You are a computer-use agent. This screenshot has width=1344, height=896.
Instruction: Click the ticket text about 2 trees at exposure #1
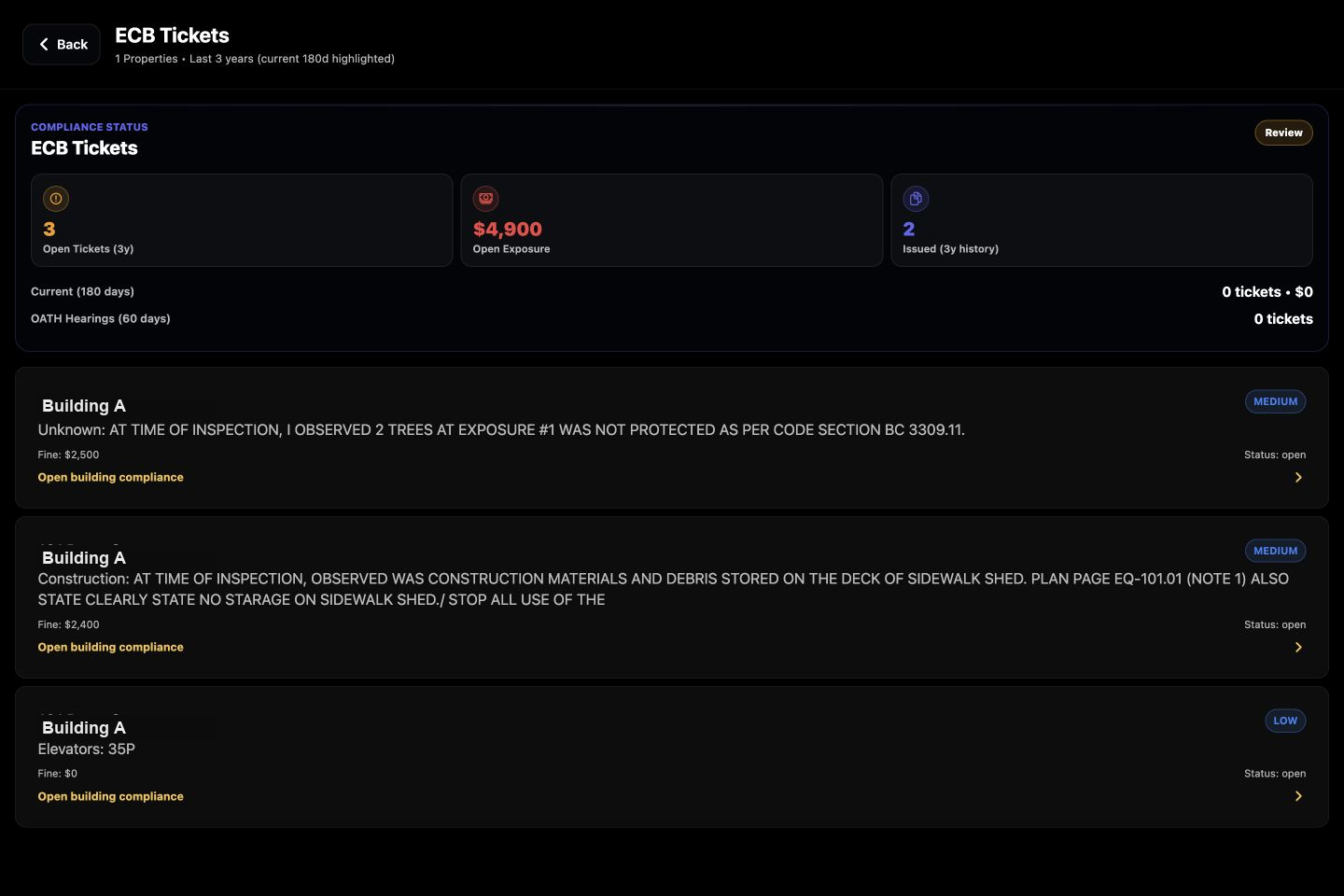pos(501,429)
